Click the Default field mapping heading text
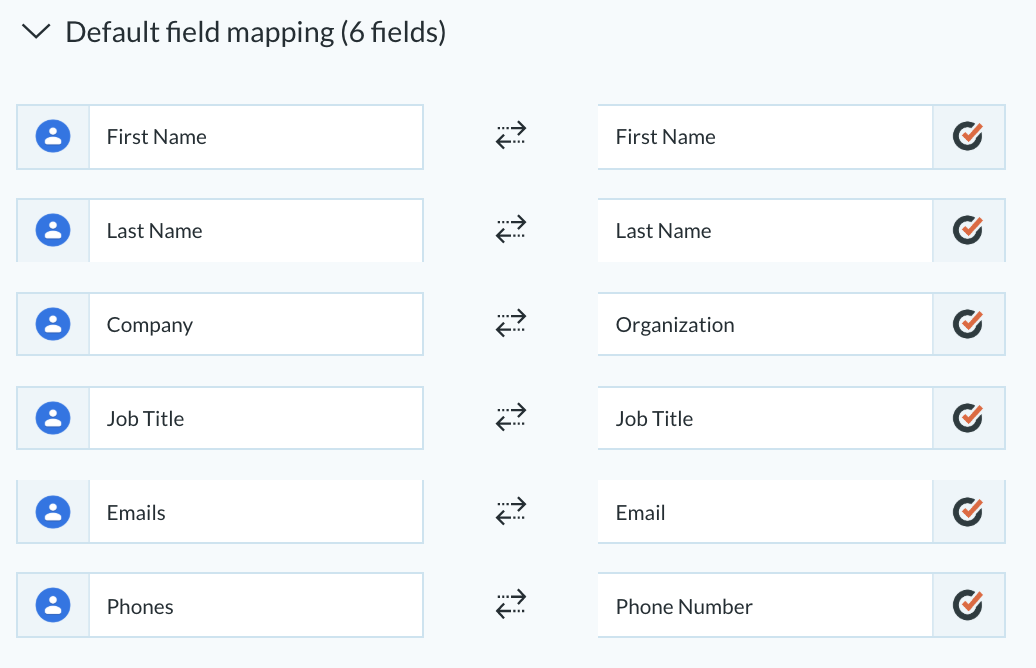 coord(256,32)
